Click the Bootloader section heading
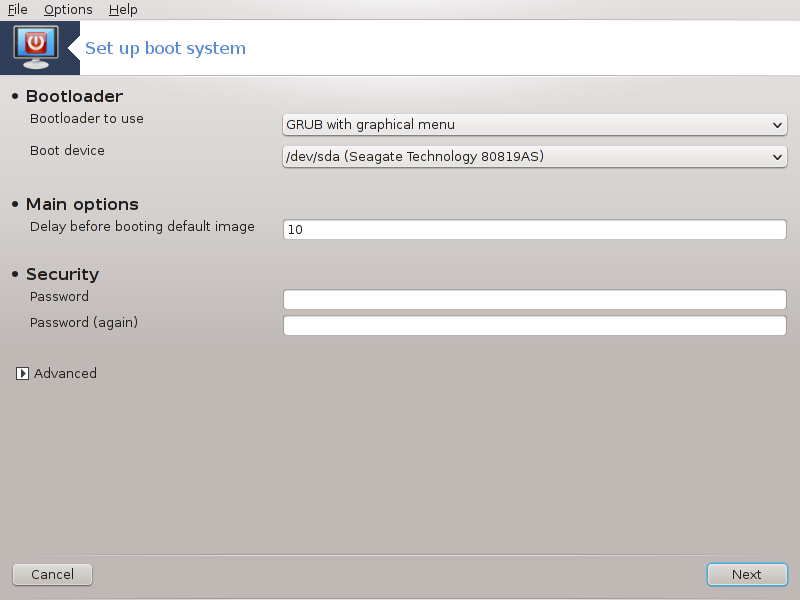800x600 pixels. [x=74, y=96]
